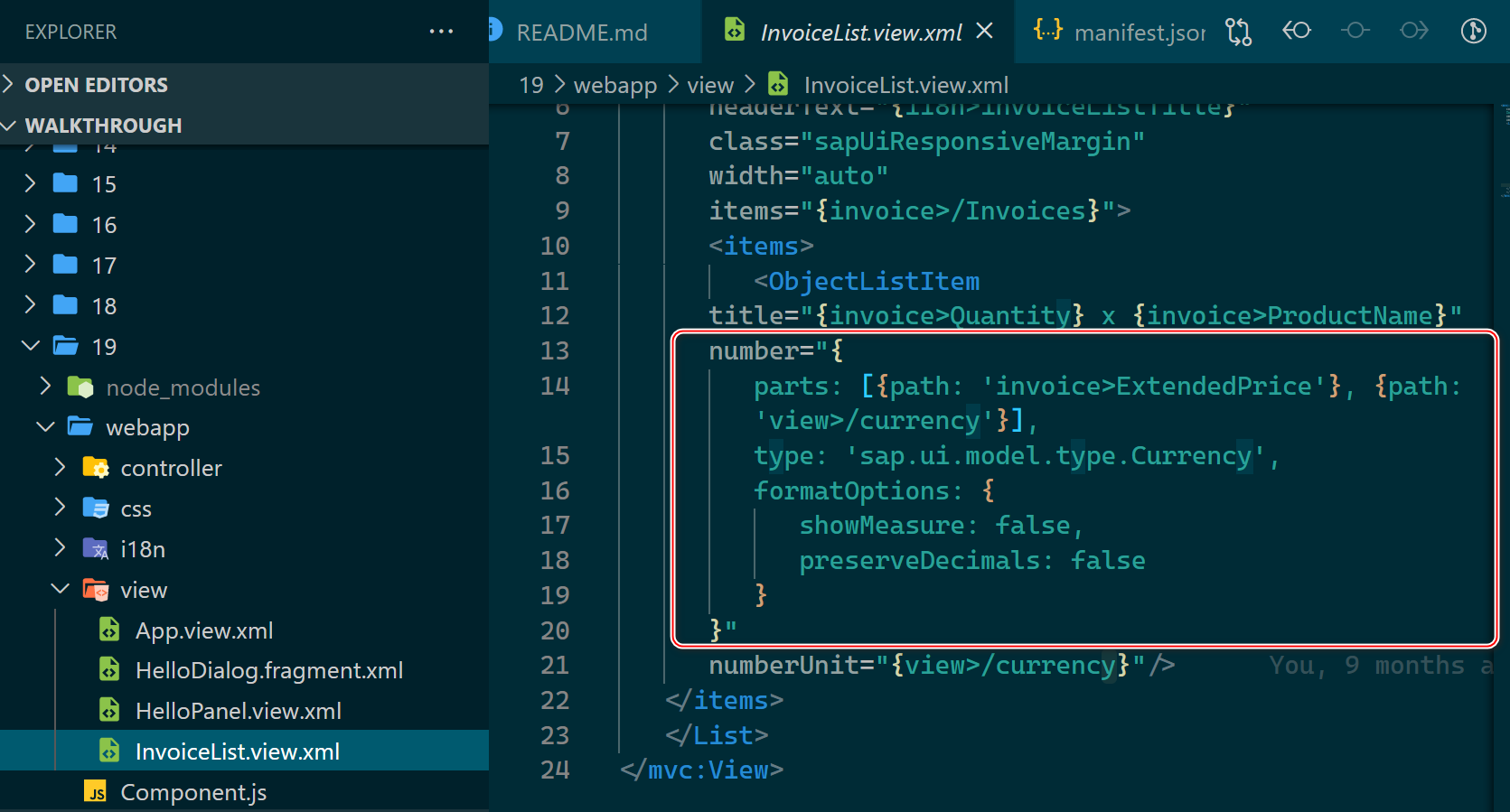Click the middle commit circle toolbar icon
Image resolution: width=1510 pixels, height=812 pixels.
[x=1355, y=31]
